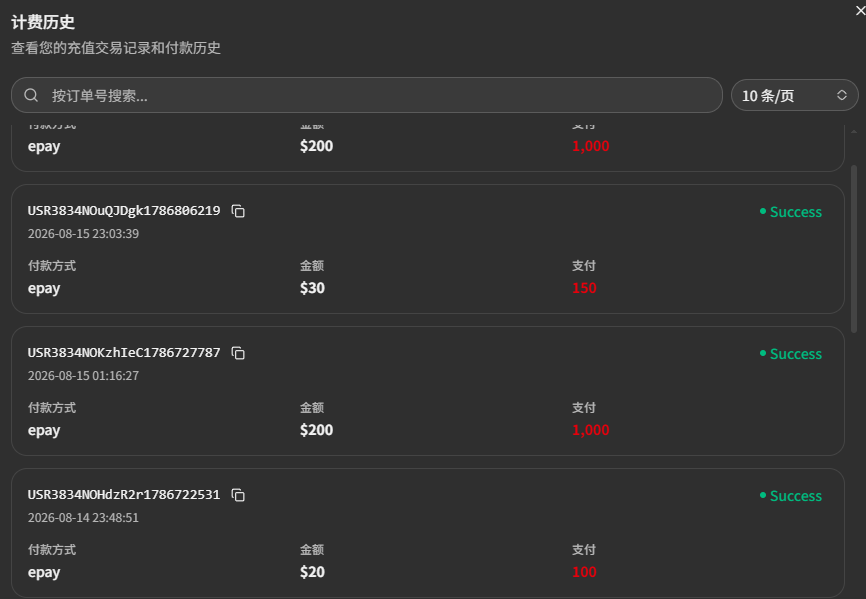Copy order number USR3834NOHdzR2r1786722531

pyautogui.click(x=238, y=495)
